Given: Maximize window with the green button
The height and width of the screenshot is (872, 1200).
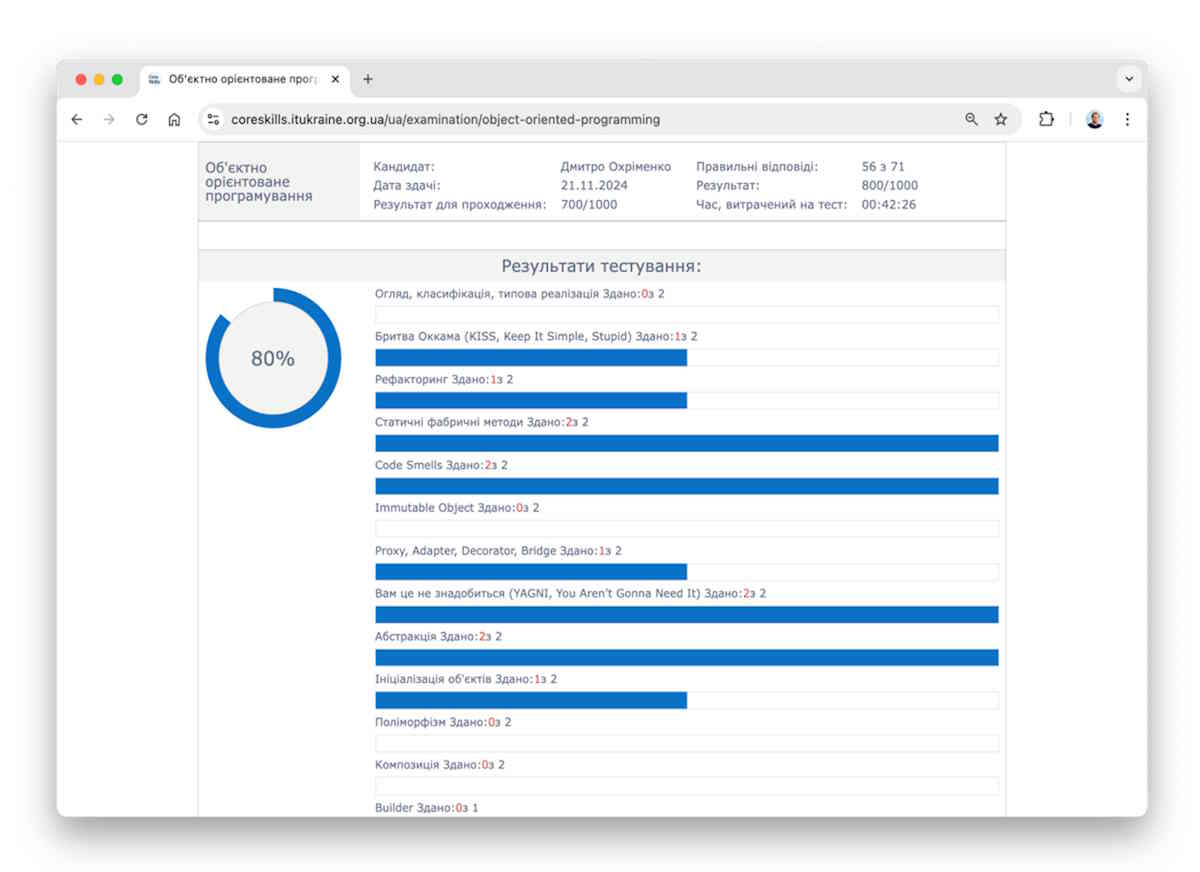Looking at the screenshot, I should point(117,79).
